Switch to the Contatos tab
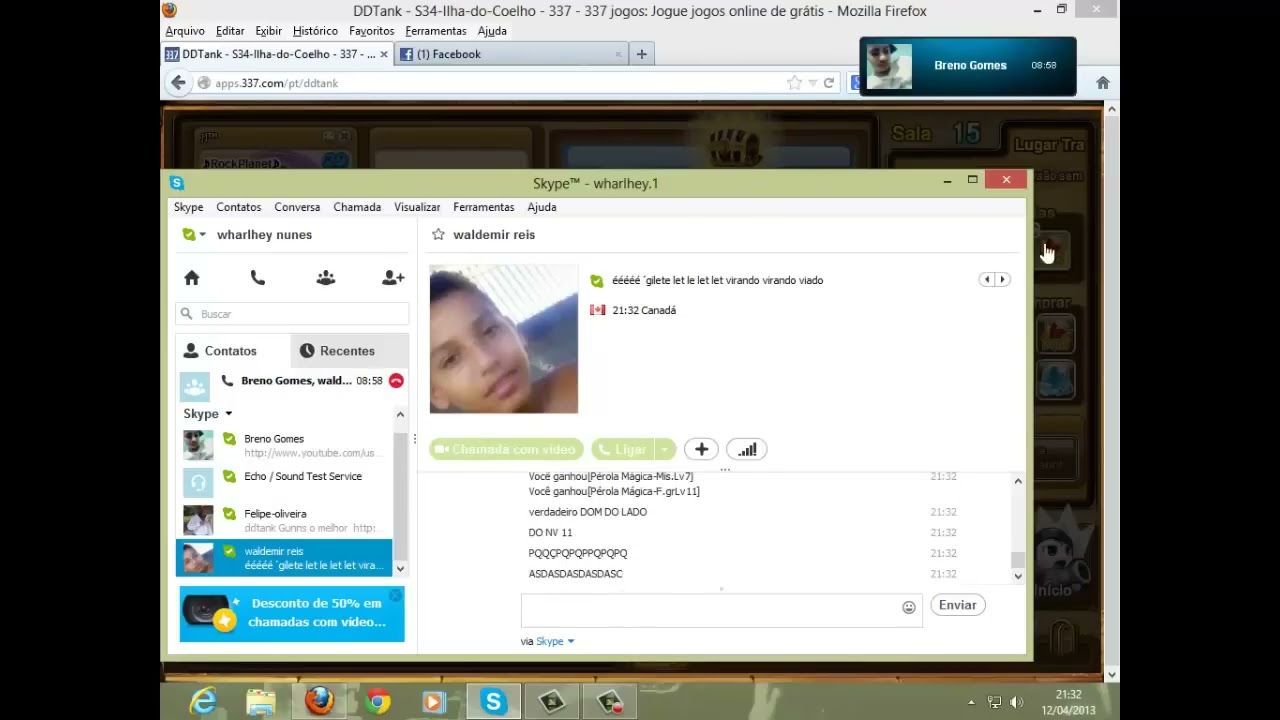Image resolution: width=1280 pixels, height=720 pixels. [x=233, y=351]
